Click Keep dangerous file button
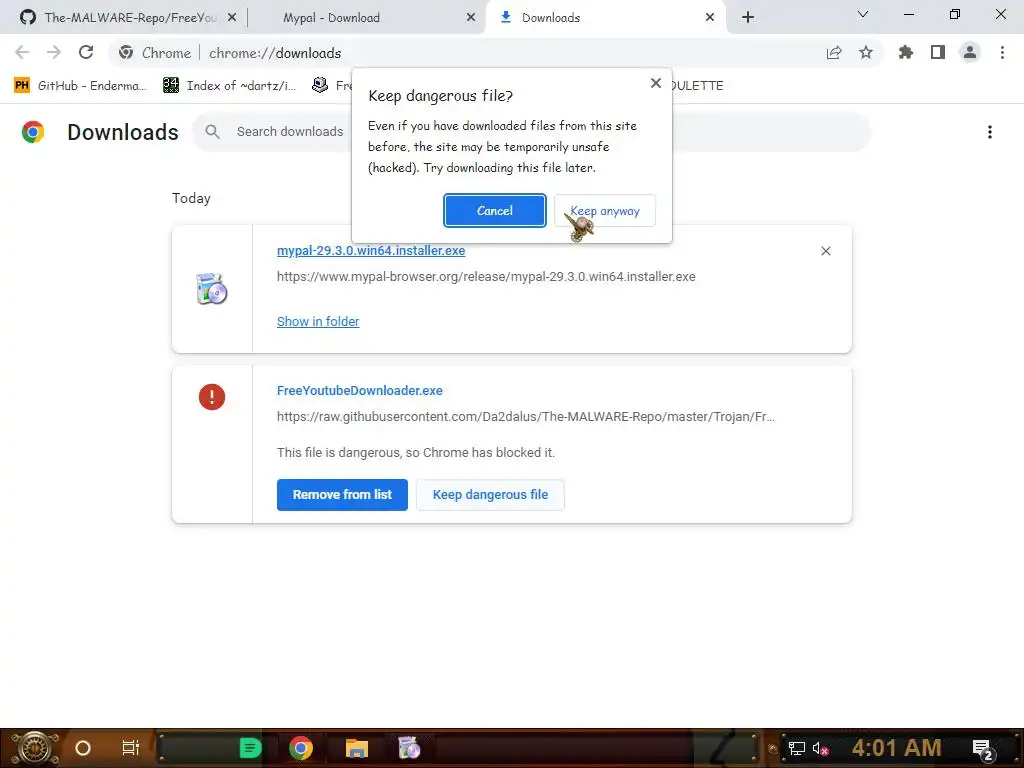 [x=490, y=494]
